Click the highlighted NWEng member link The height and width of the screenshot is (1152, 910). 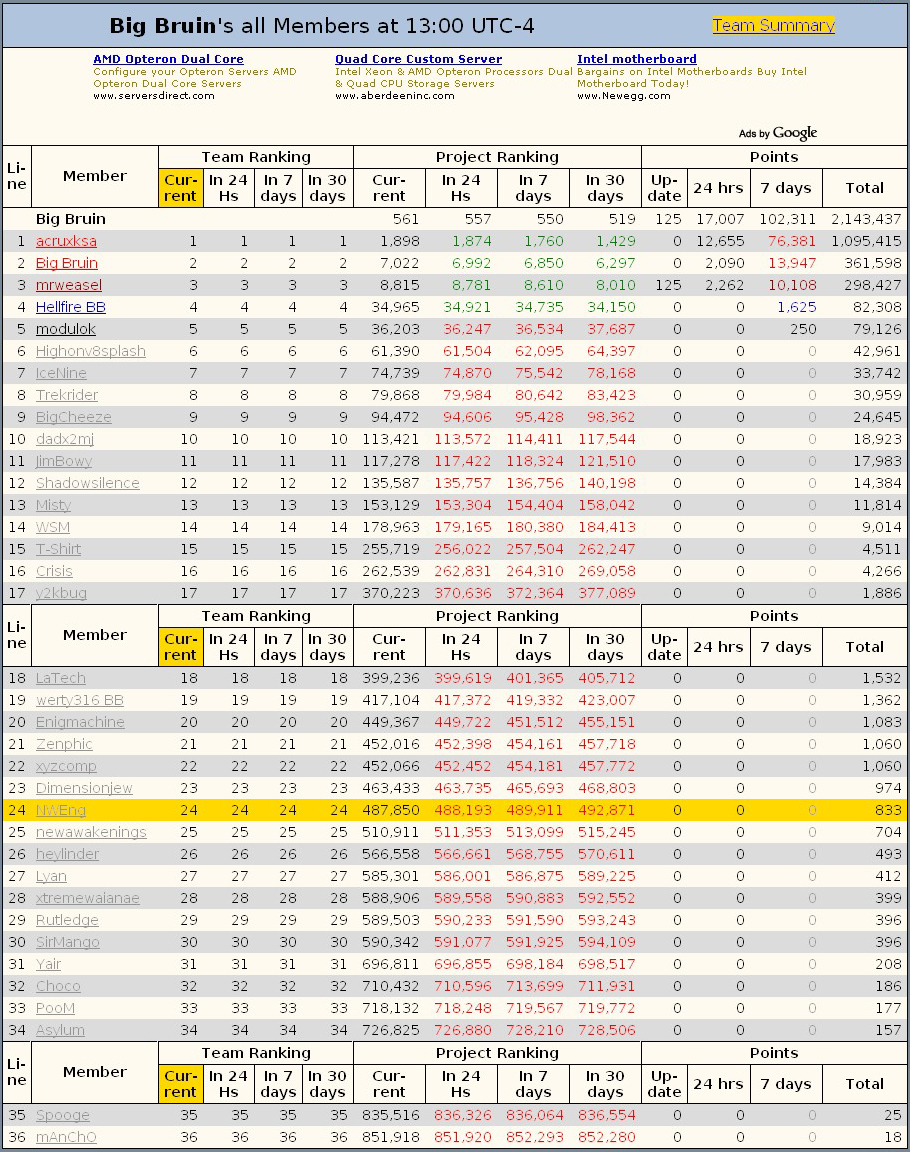click(61, 810)
